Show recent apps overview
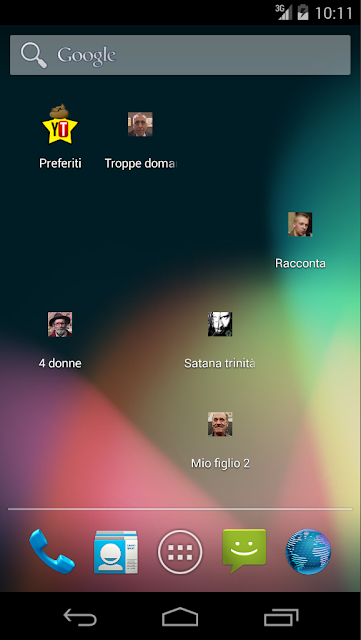The image size is (361, 640). click(x=281, y=617)
